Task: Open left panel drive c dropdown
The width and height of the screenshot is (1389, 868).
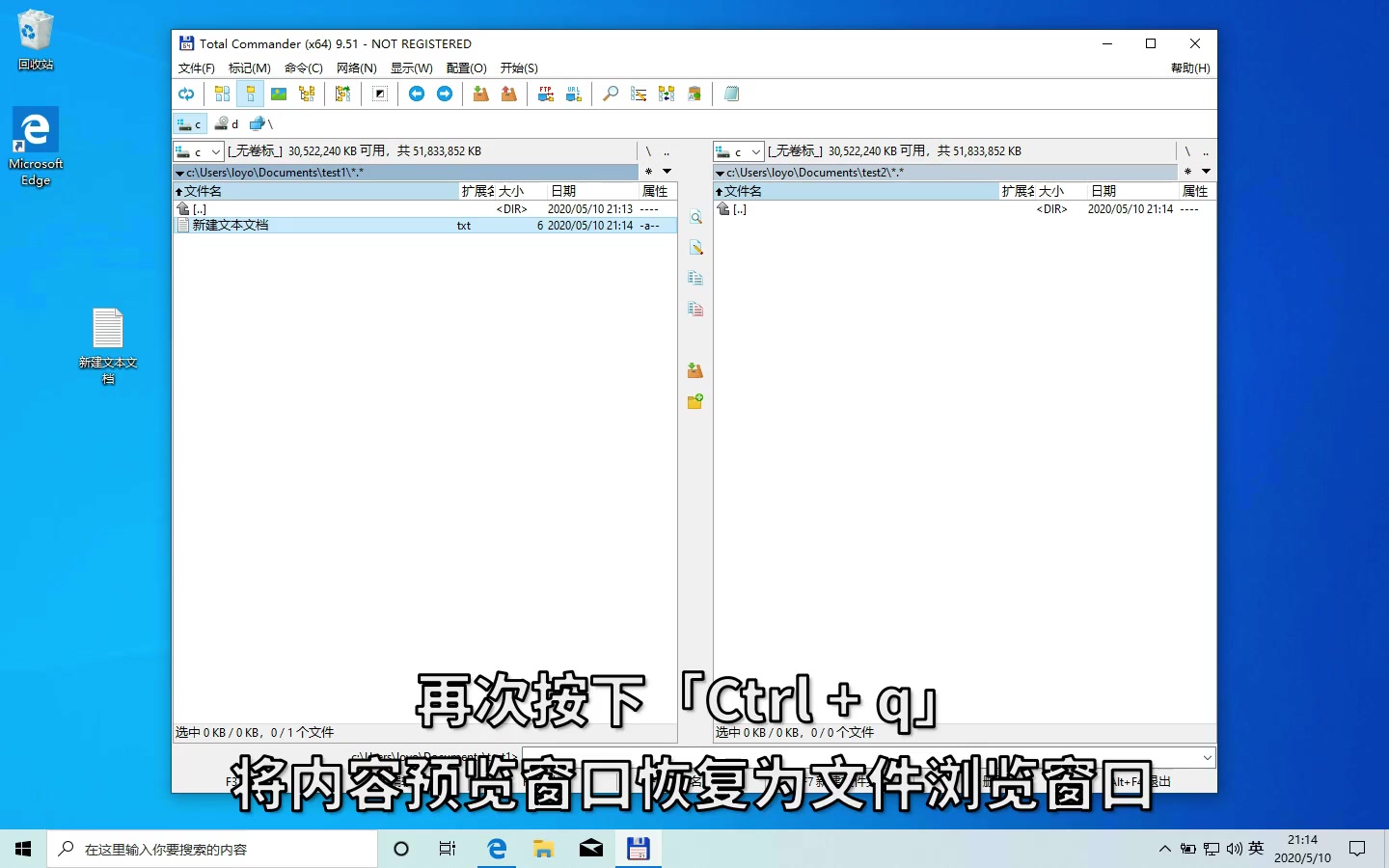Action: [199, 151]
